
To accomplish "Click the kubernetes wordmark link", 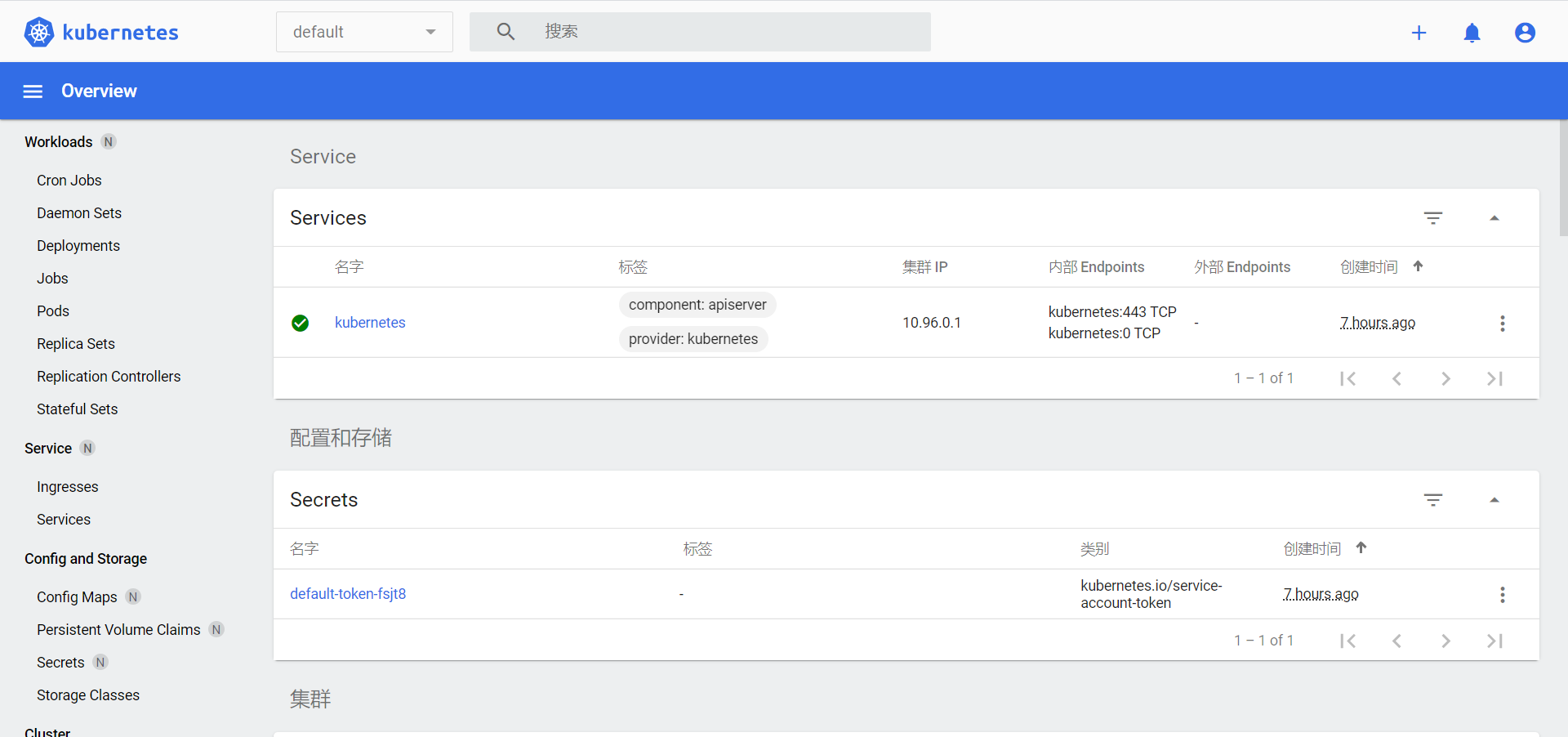I will [x=120, y=33].
